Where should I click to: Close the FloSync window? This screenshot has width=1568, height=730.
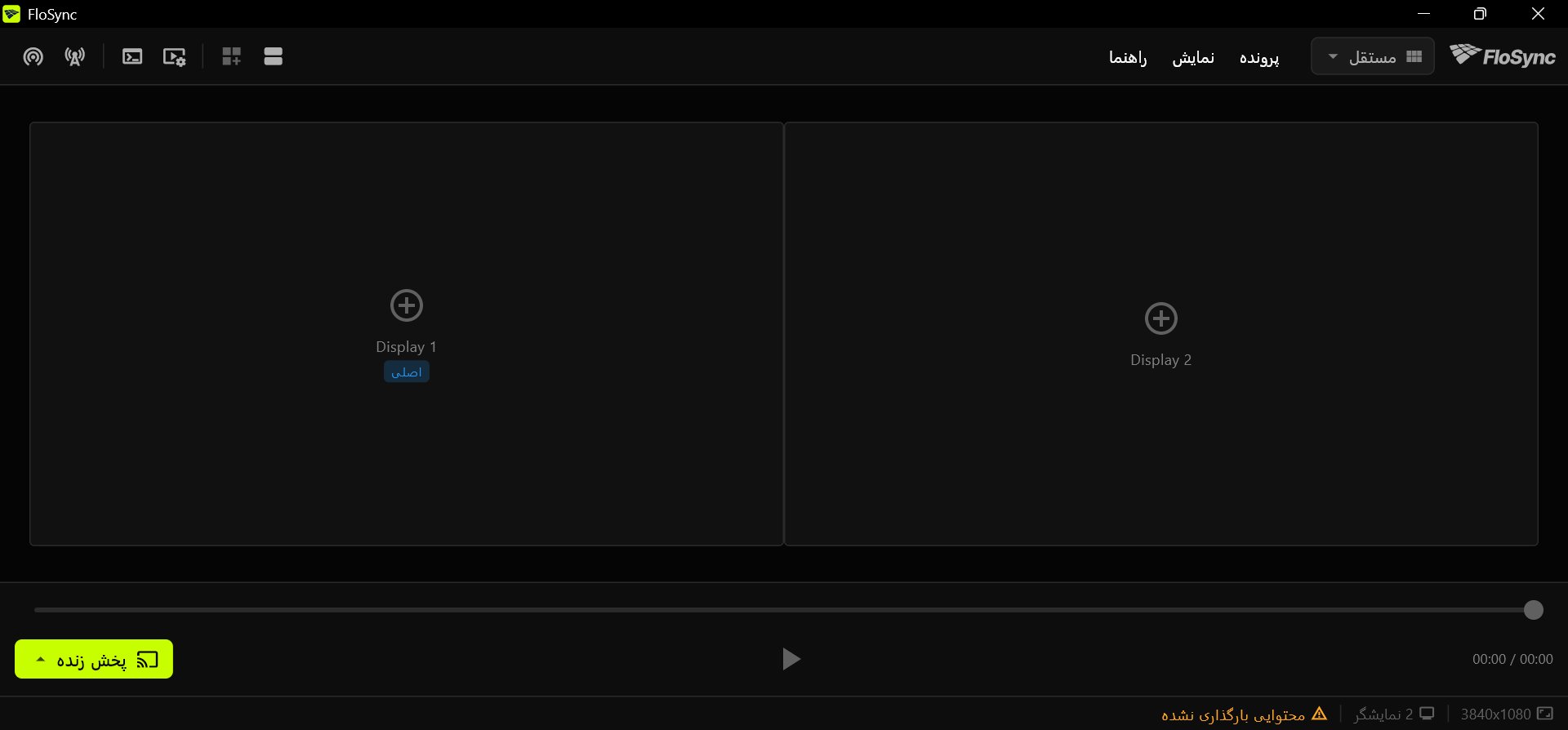[x=1538, y=14]
